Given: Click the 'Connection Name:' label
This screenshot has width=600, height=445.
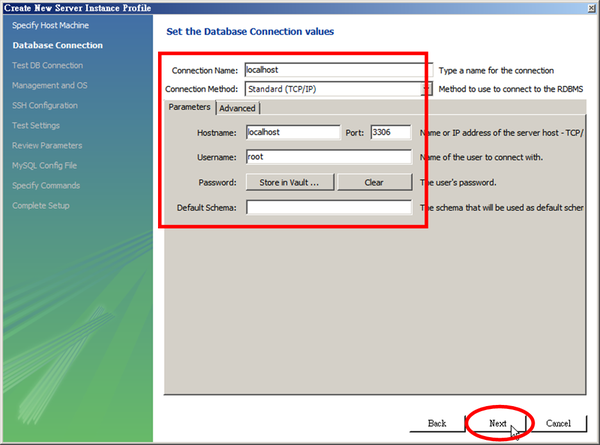Looking at the screenshot, I should pos(205,71).
